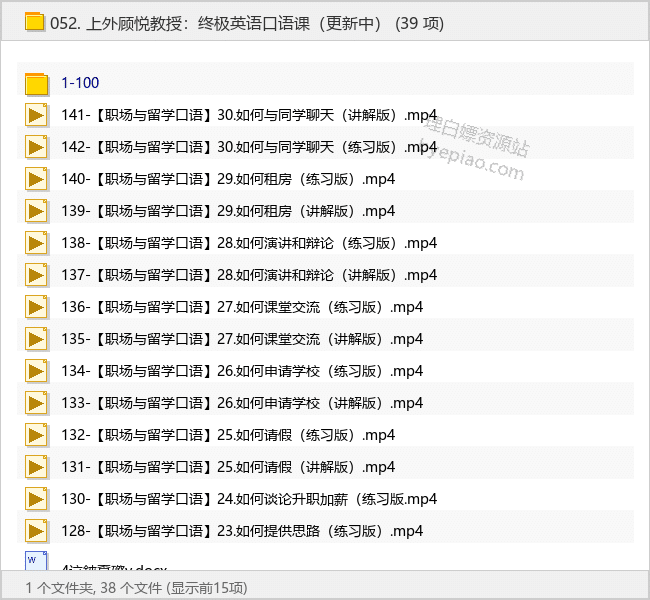The height and width of the screenshot is (600, 650).
Task: Click the folder icon beside the 052 header title
Action: pos(34,22)
